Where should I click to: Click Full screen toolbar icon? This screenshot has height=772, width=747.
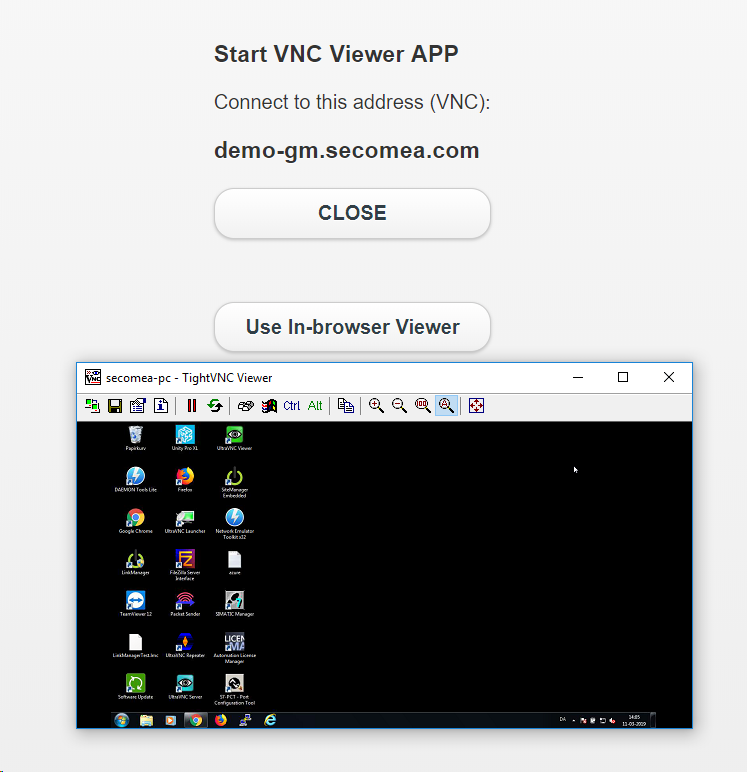(476, 406)
